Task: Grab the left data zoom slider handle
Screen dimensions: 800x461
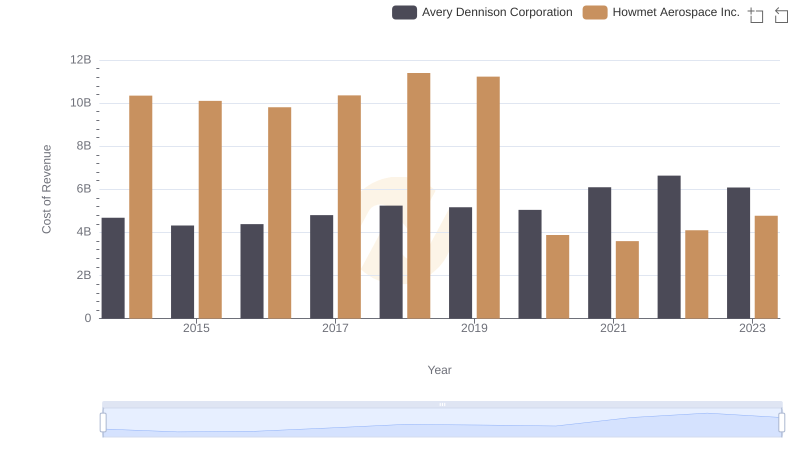Action: [103, 423]
